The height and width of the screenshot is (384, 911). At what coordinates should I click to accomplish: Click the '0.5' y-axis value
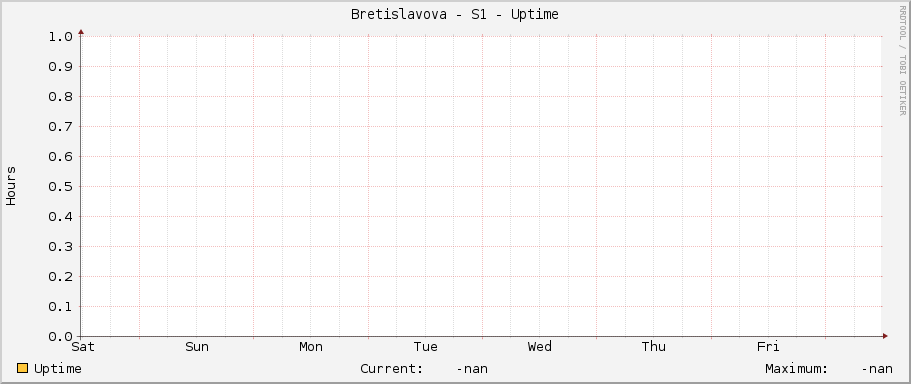click(x=60, y=186)
